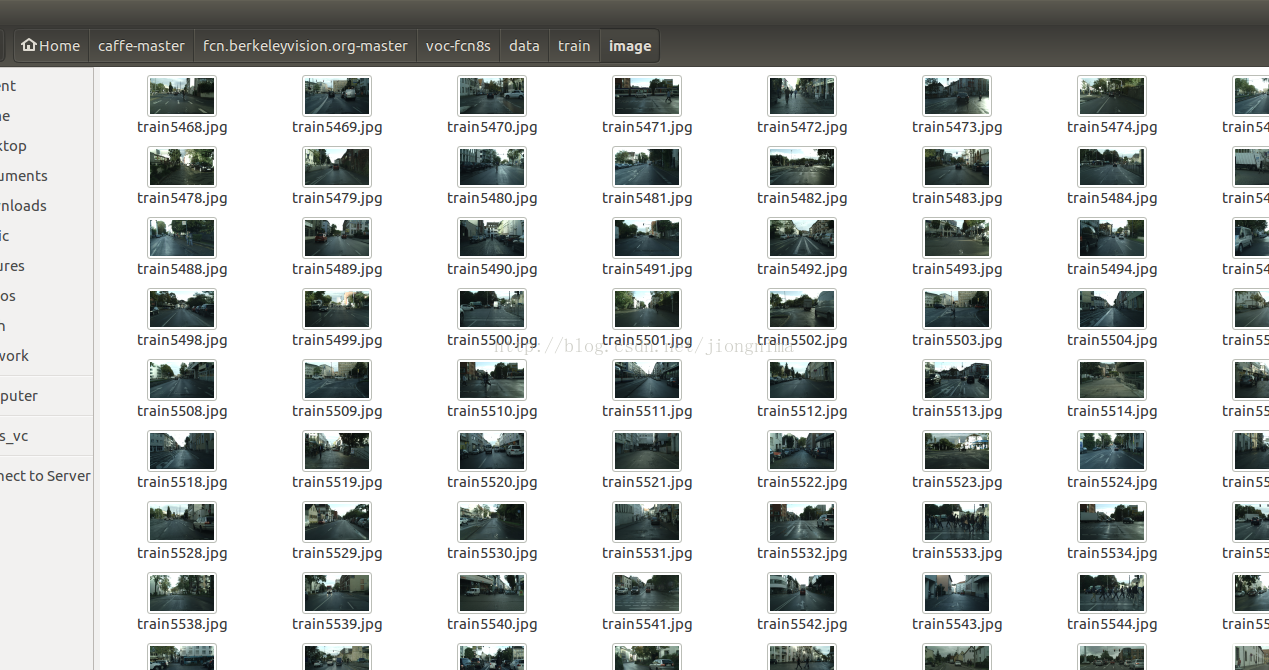This screenshot has height=670, width=1269.
Task: Select train5511.jpg thumbnail
Action: pos(647,380)
